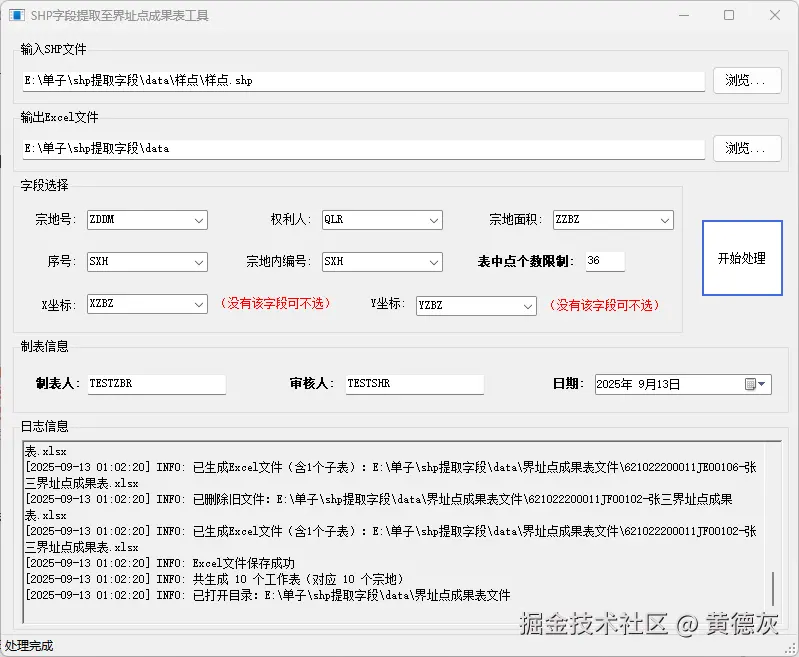The height and width of the screenshot is (657, 799).
Task: Browse for input SHP file
Action: pos(747,81)
